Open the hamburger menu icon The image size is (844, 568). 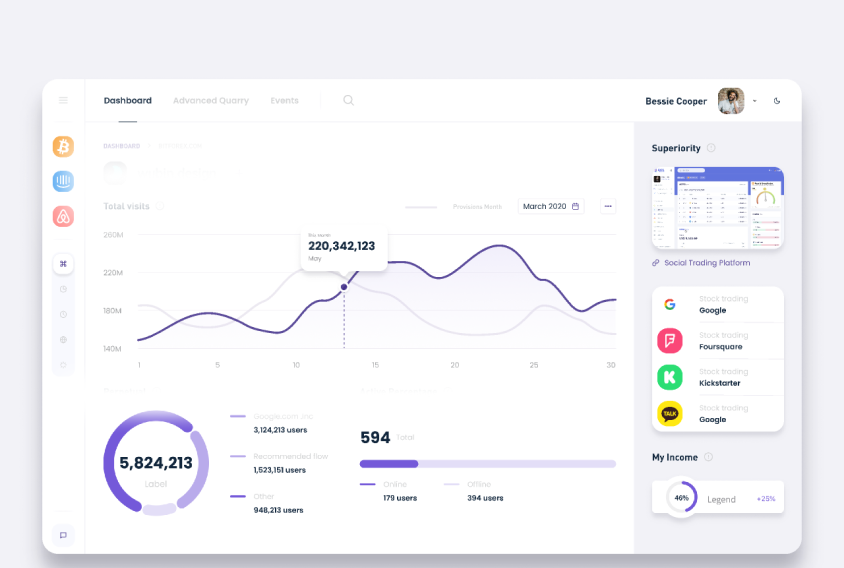coord(63,100)
